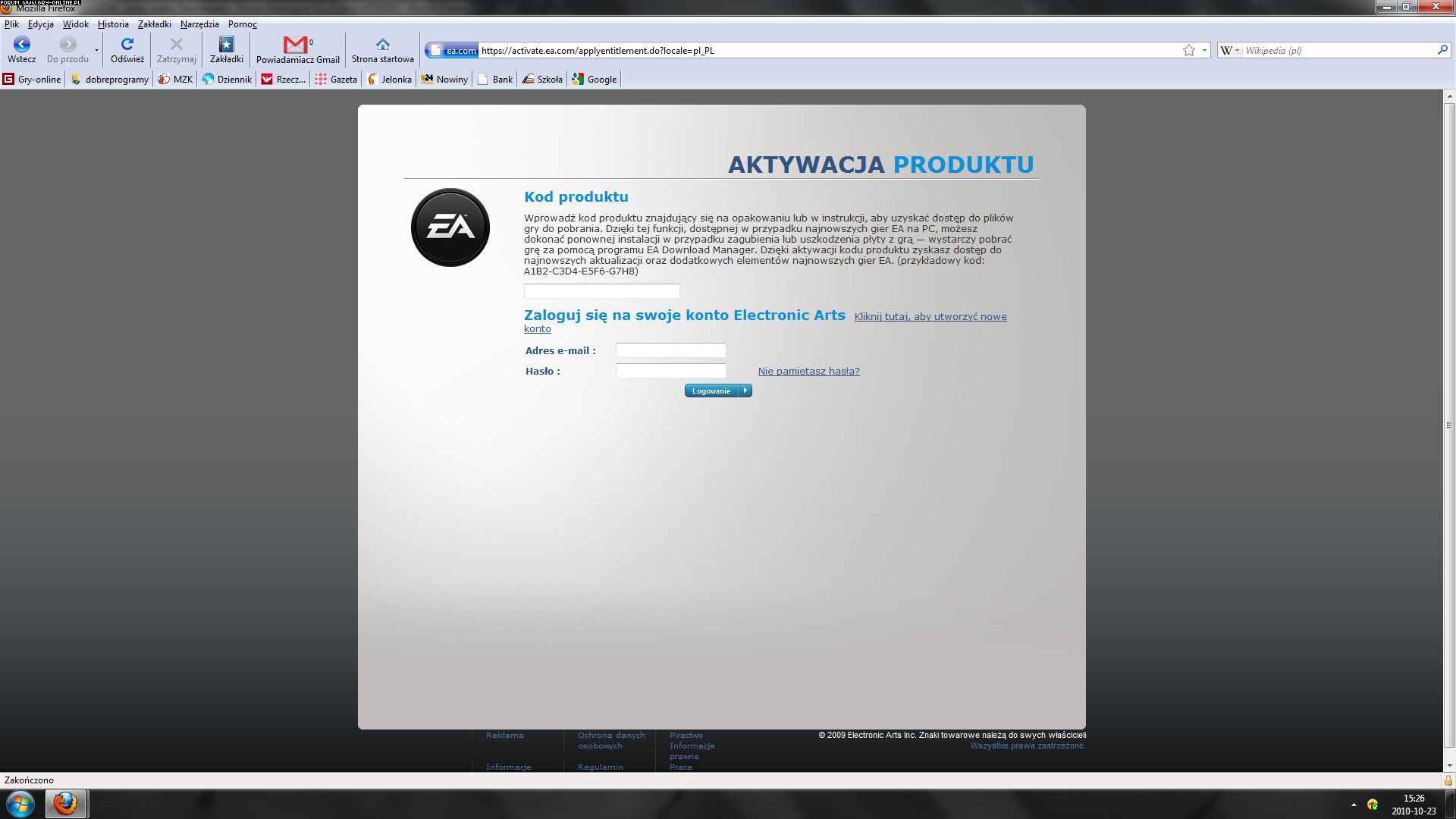Open the Widok menu
The height and width of the screenshot is (819, 1456).
click(75, 24)
